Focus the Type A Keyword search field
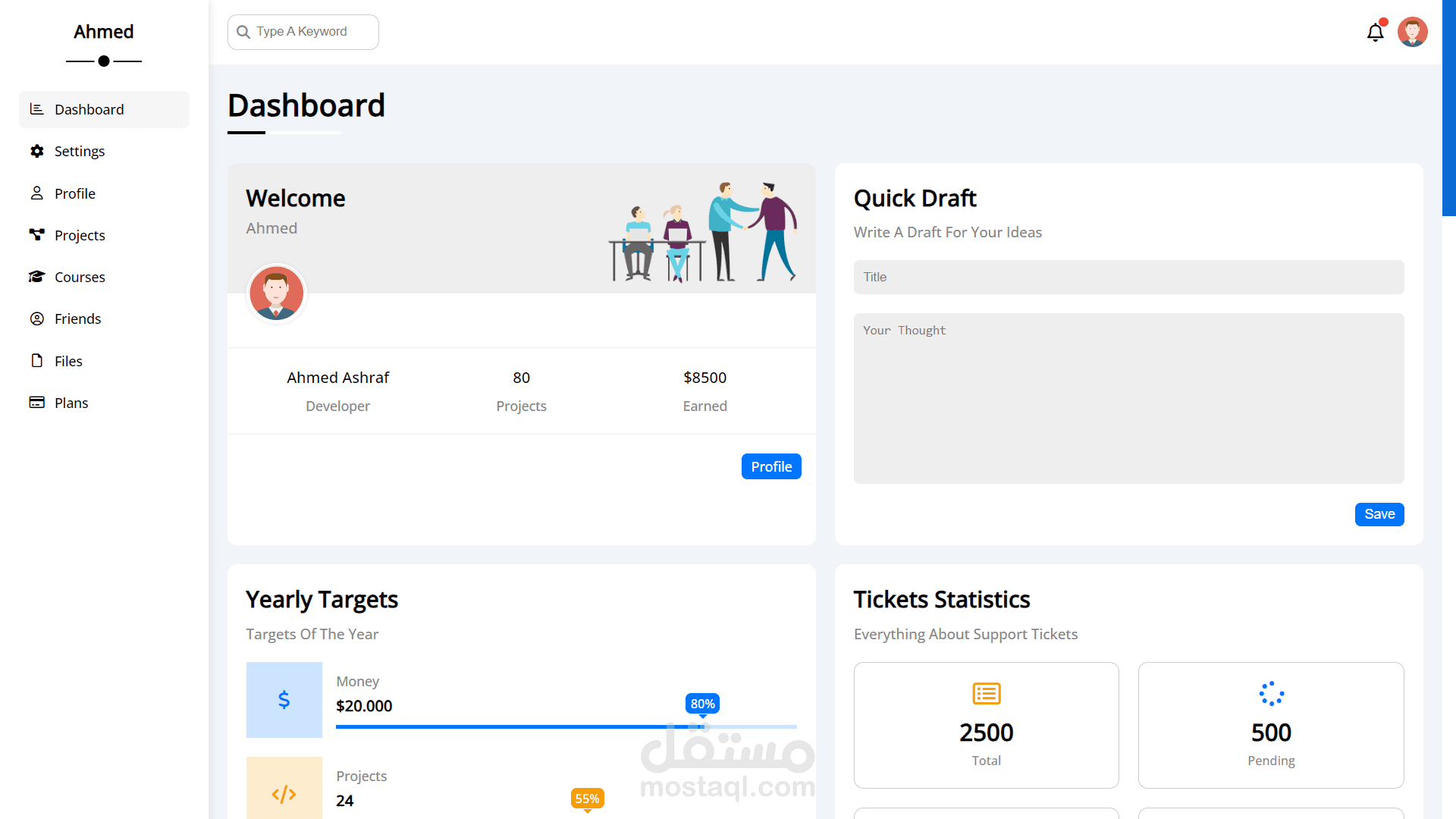 coord(311,32)
